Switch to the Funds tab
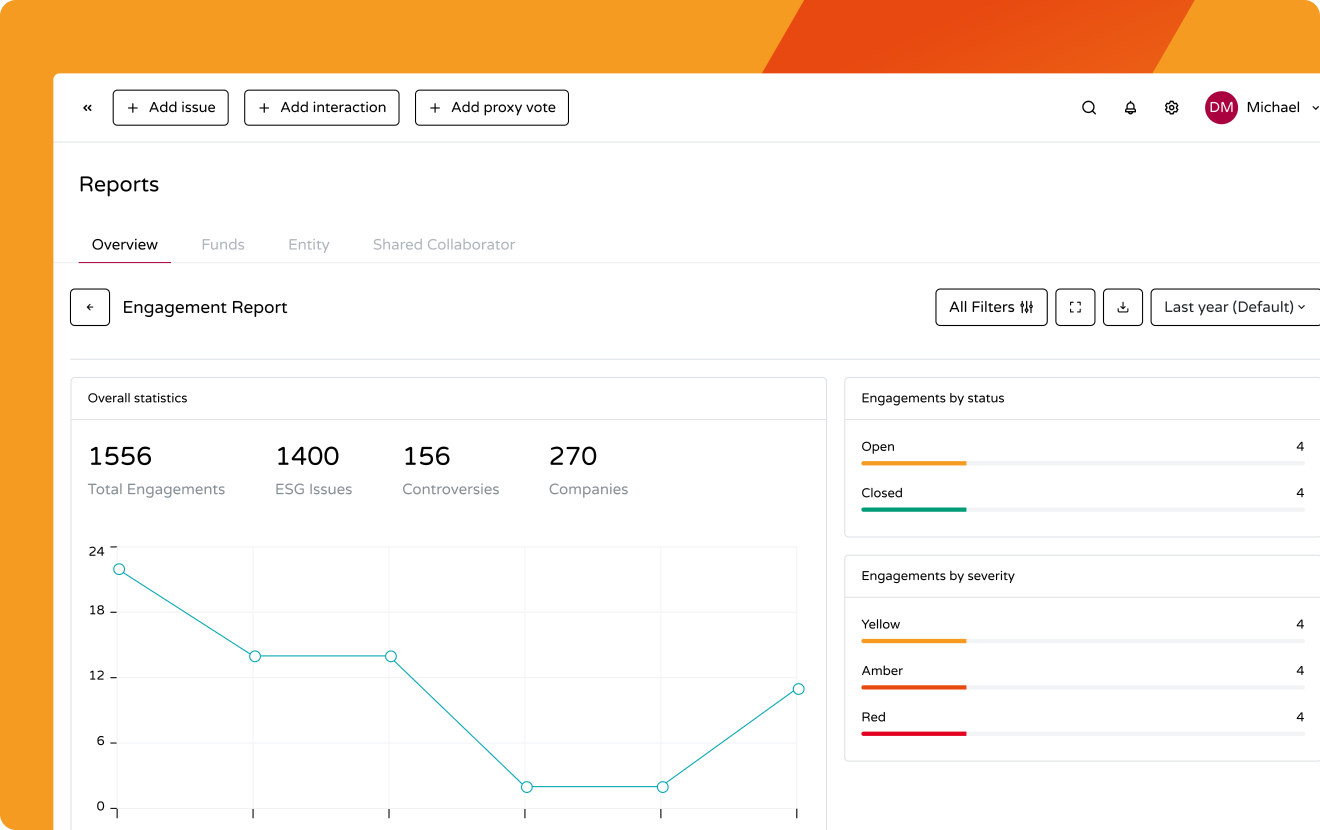The width and height of the screenshot is (1320, 830). click(x=223, y=245)
